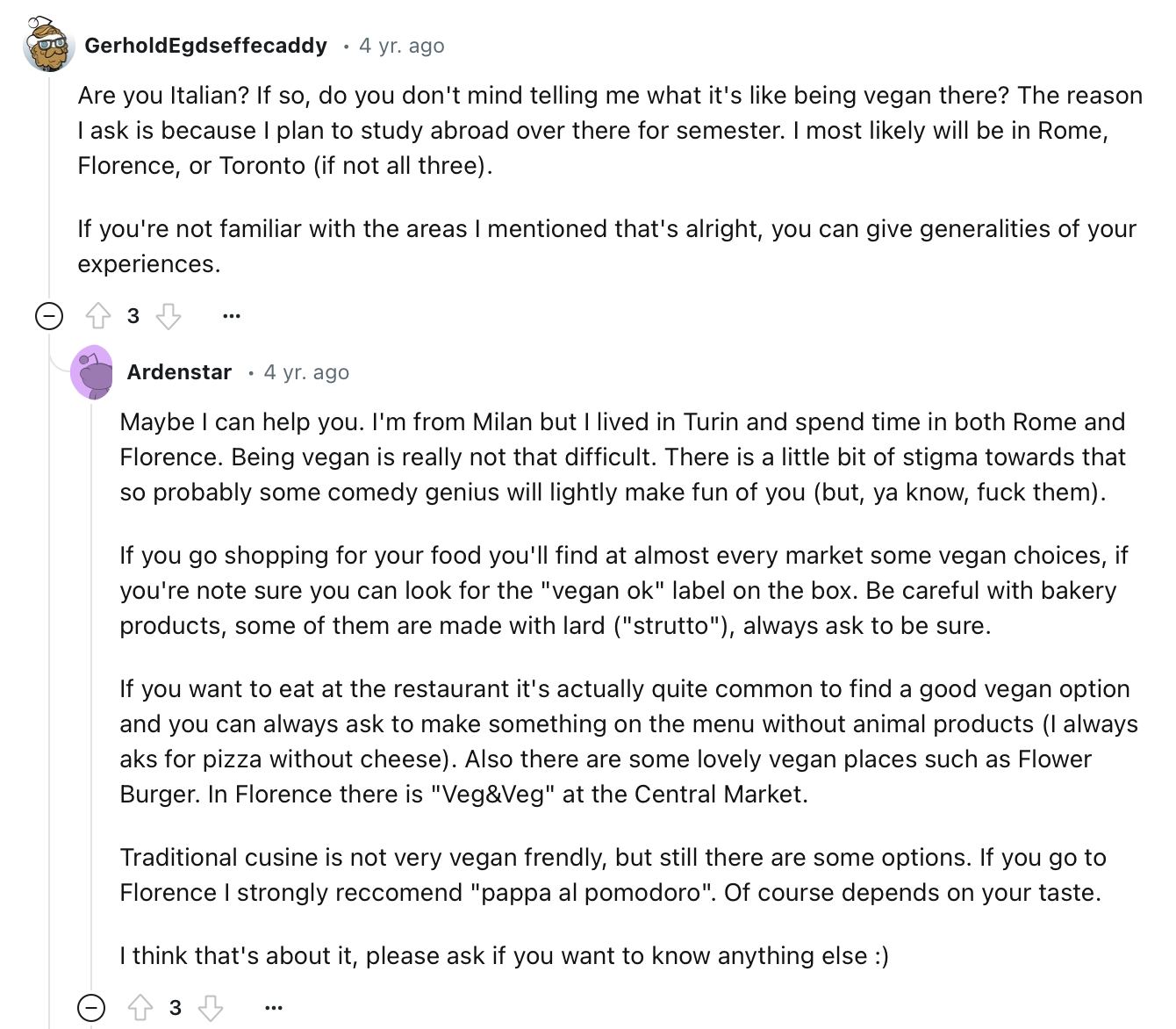Open more options on GerholdEgdseffecaddy's comment
This screenshot has height=1029, width=1176.
[232, 316]
